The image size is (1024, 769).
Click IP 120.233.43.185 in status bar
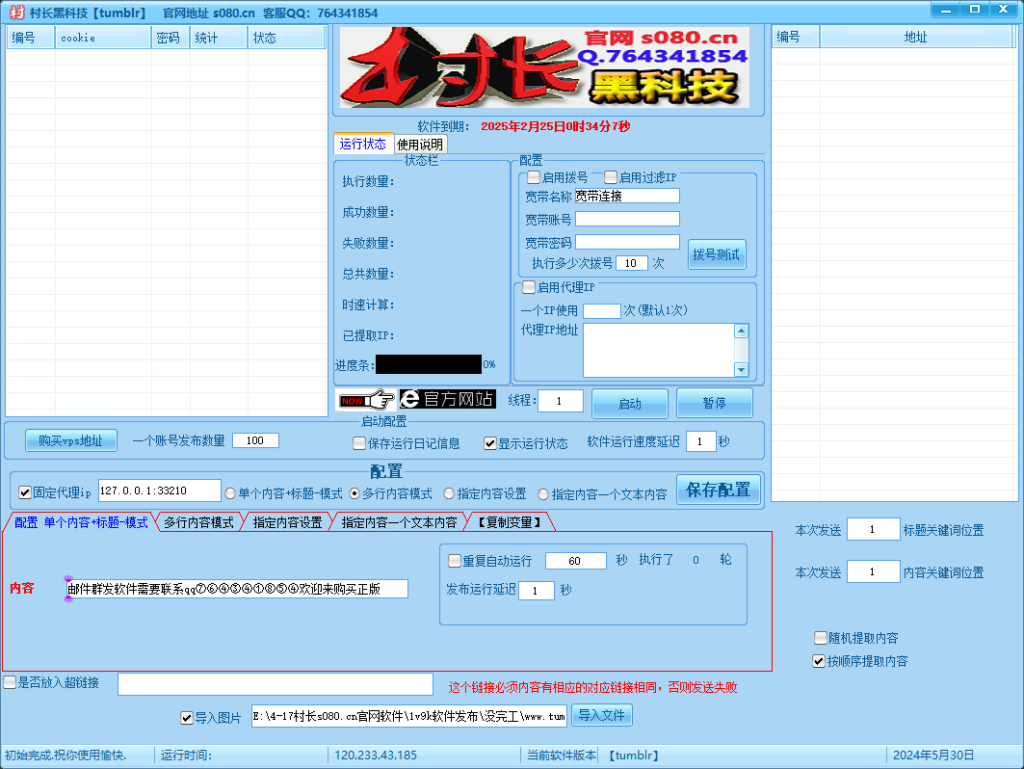pyautogui.click(x=376, y=755)
